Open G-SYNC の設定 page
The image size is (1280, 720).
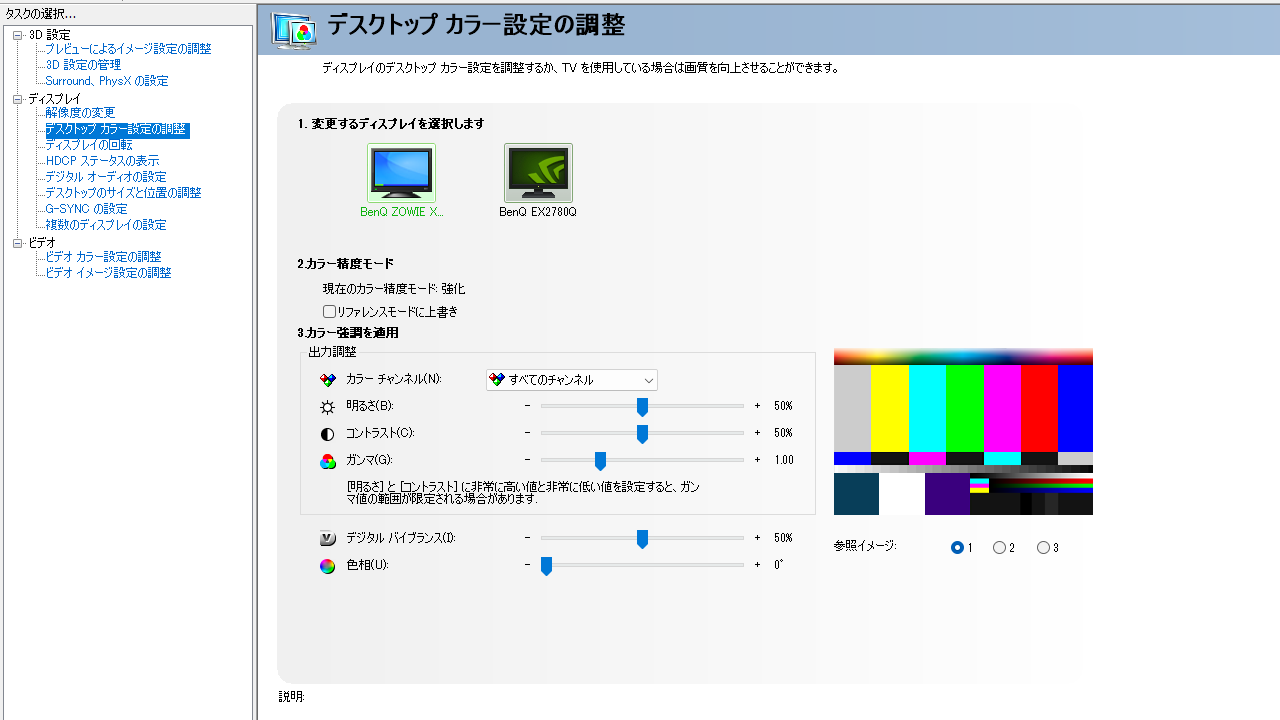pyautogui.click(x=86, y=209)
